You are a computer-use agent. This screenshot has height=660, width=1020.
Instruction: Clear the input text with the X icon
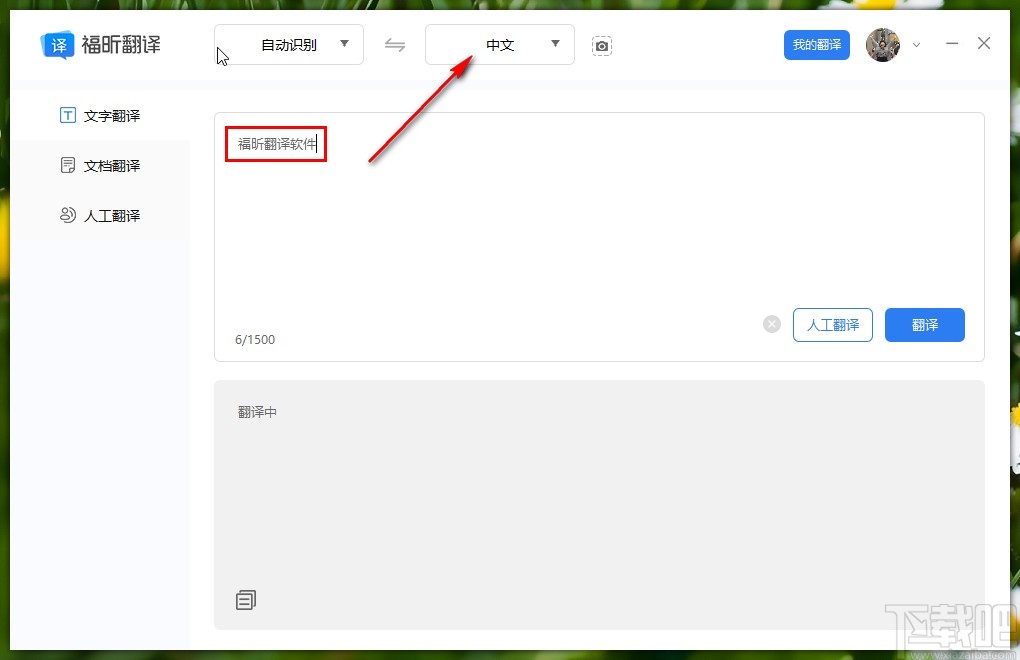click(x=772, y=324)
